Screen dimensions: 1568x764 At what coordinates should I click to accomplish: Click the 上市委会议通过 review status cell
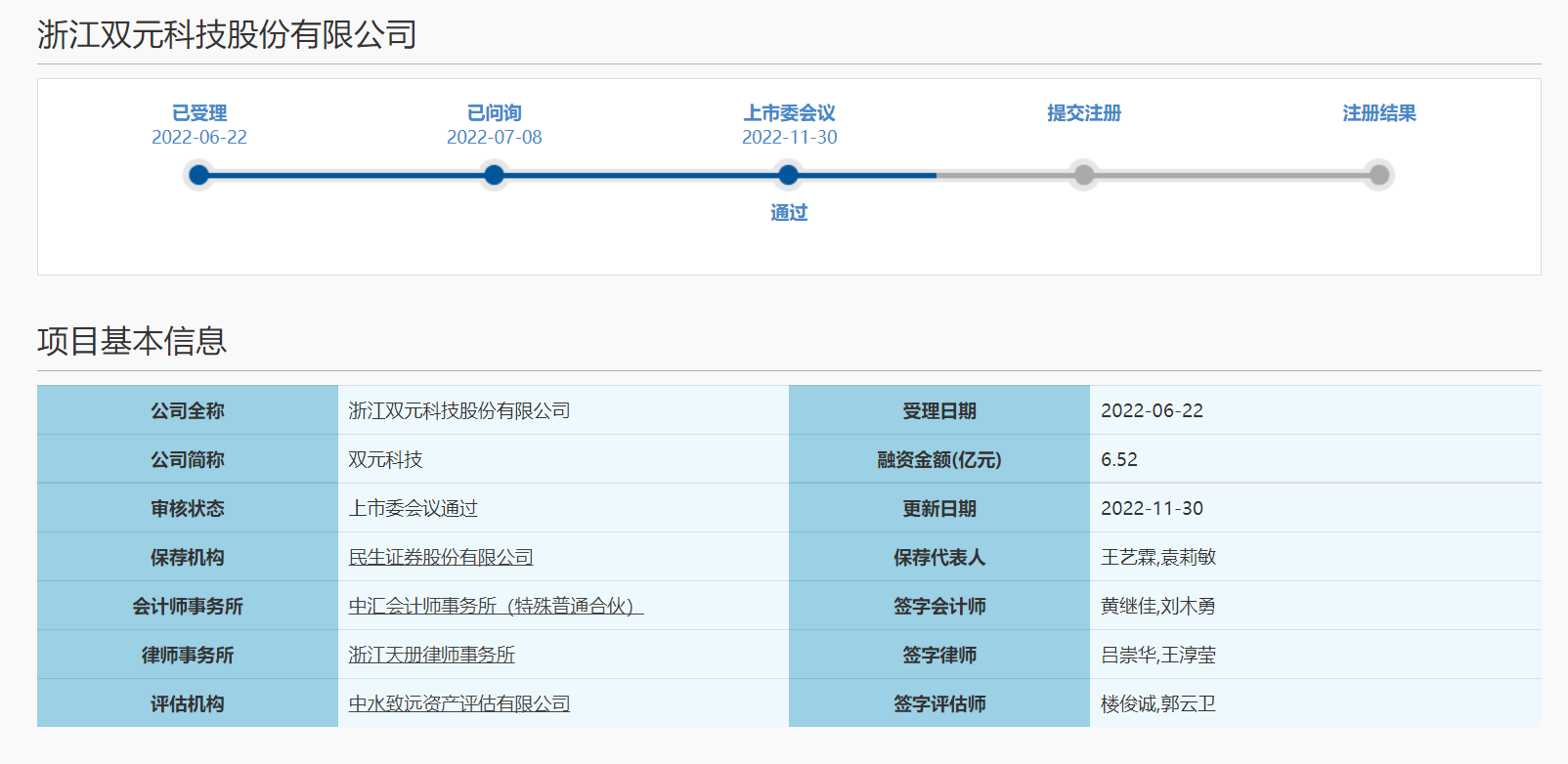(413, 508)
